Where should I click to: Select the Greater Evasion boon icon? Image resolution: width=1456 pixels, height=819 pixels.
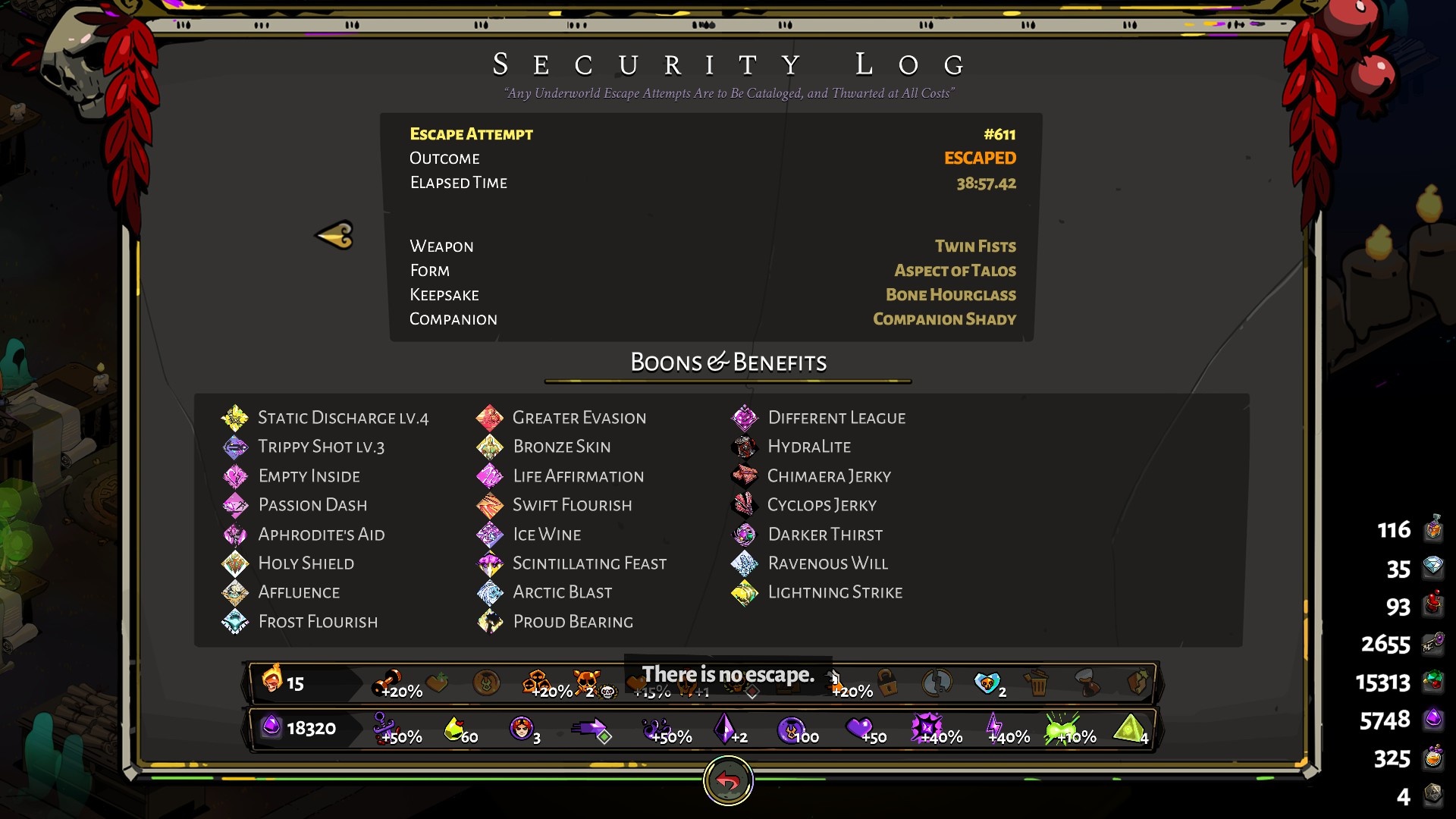[490, 418]
